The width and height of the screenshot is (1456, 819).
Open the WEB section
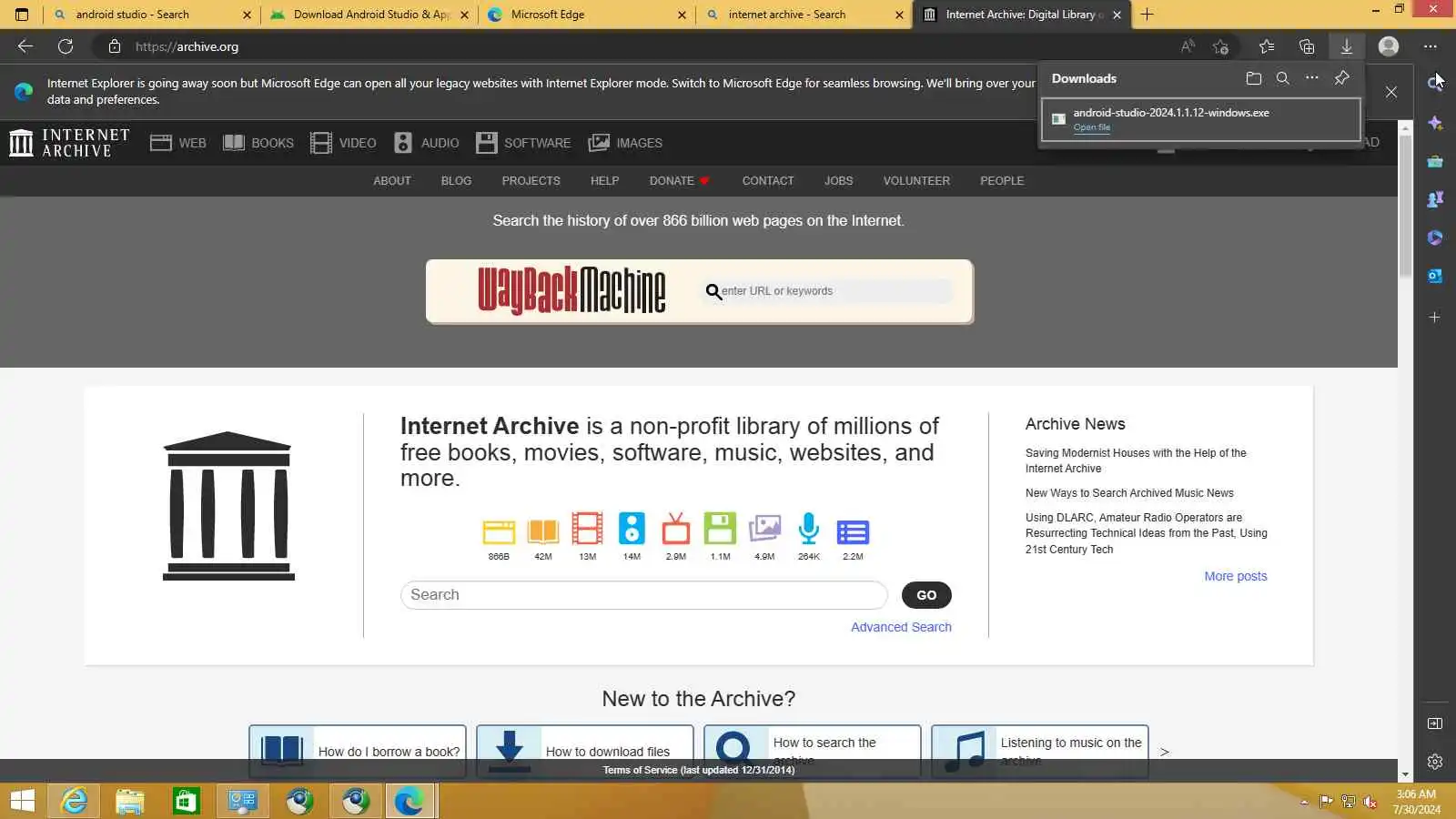click(x=178, y=143)
